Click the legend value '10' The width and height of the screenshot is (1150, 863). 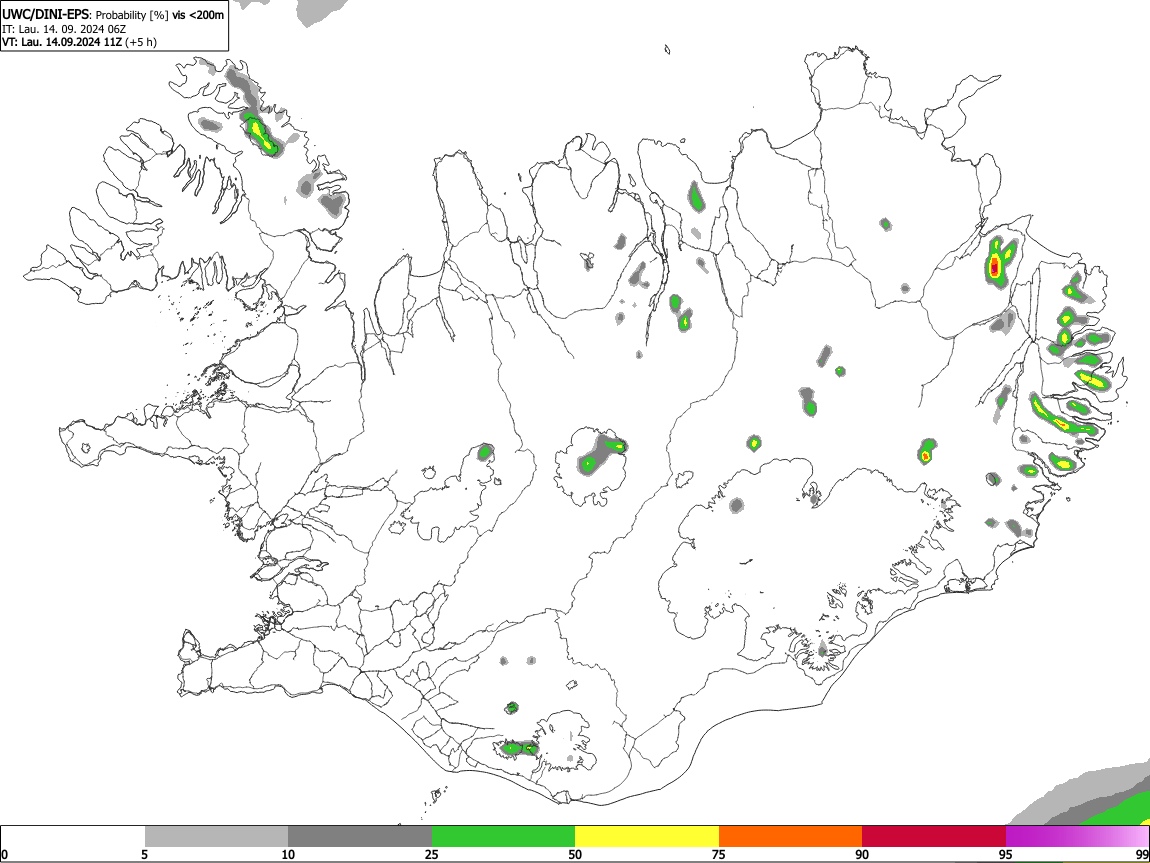point(288,854)
